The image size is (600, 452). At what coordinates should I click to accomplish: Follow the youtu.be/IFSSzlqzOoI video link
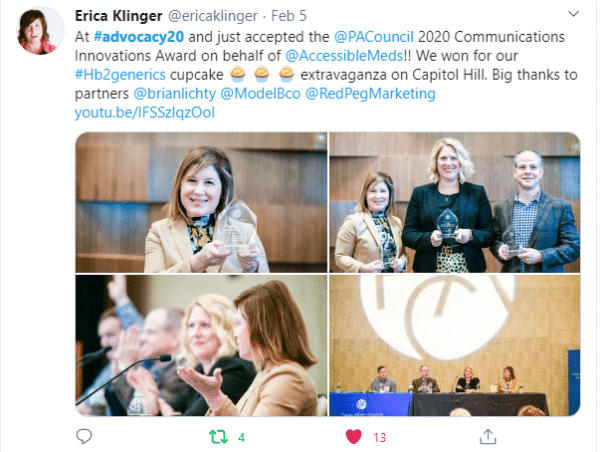145,113
